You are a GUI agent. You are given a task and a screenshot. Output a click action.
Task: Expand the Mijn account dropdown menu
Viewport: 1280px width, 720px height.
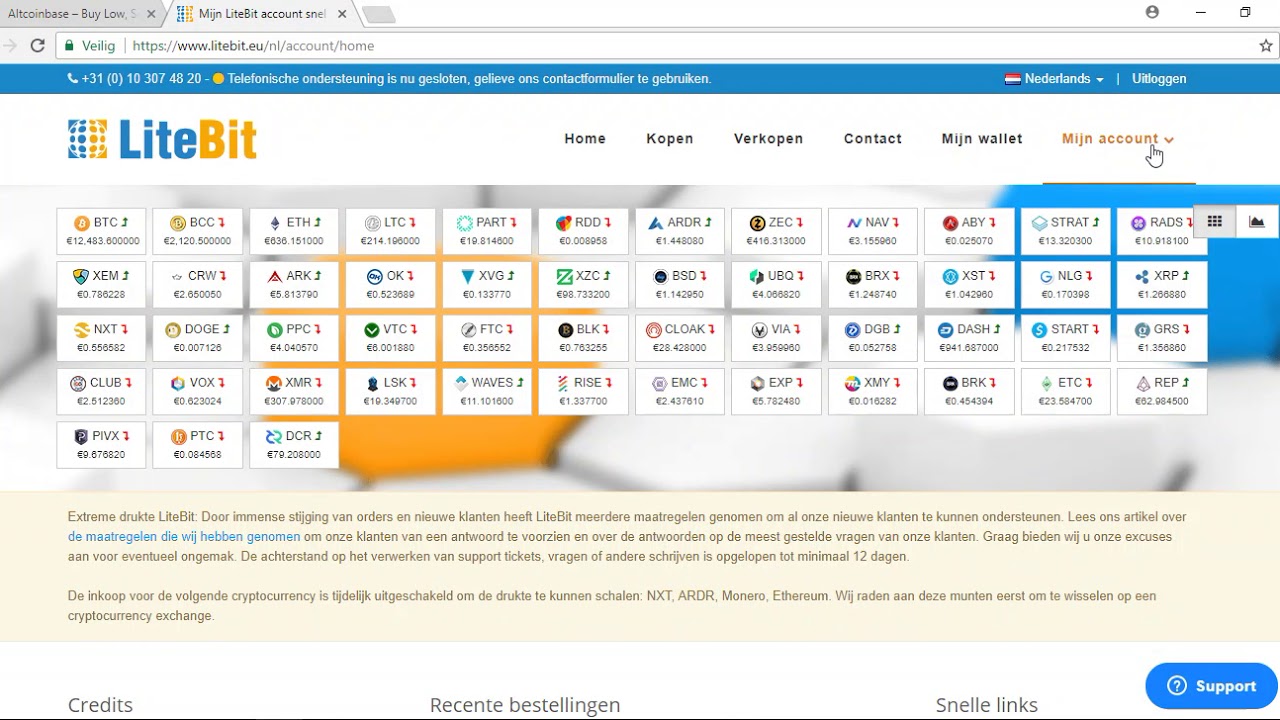point(1118,139)
